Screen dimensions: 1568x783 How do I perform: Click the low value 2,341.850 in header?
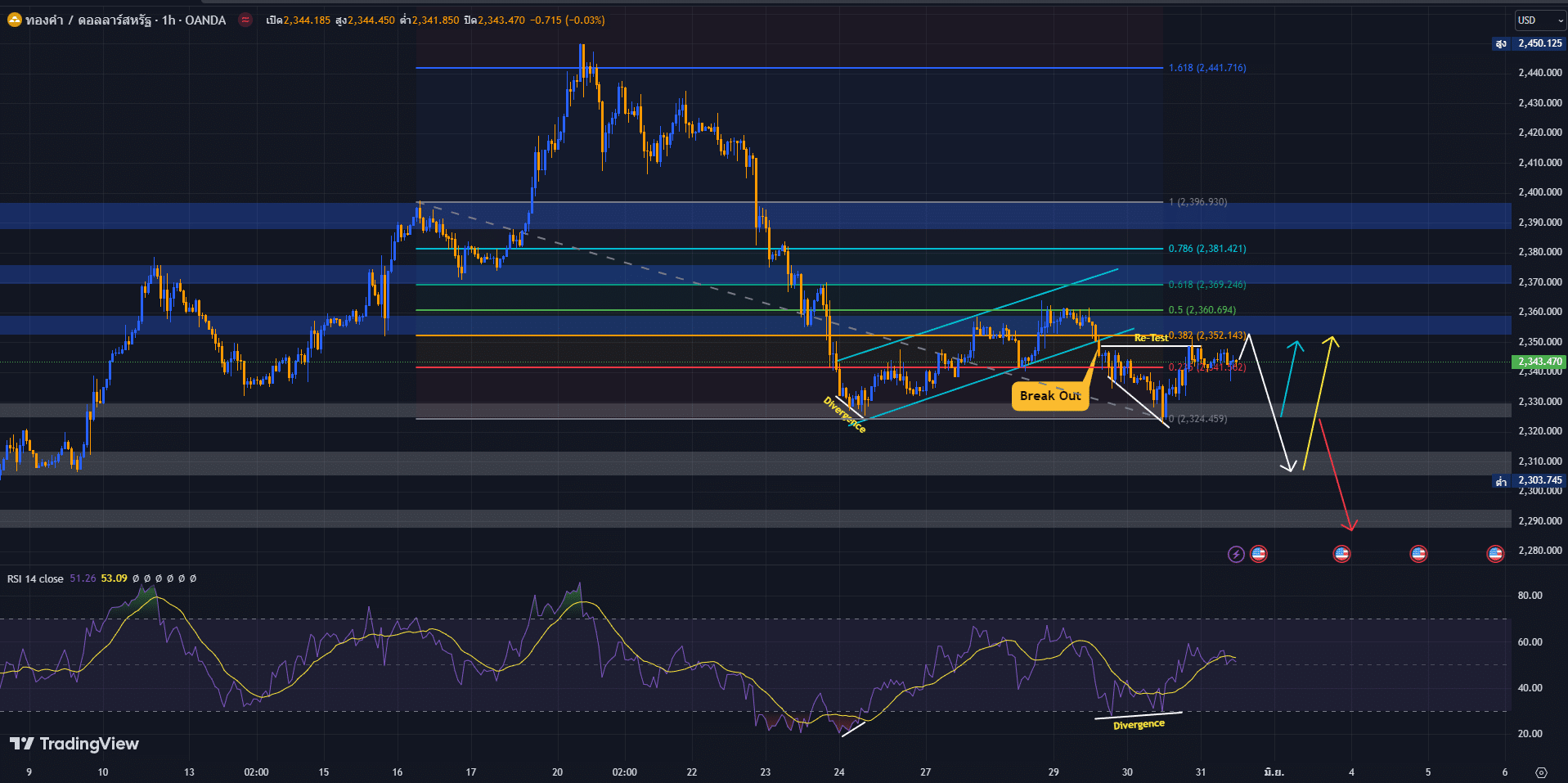pyautogui.click(x=434, y=20)
